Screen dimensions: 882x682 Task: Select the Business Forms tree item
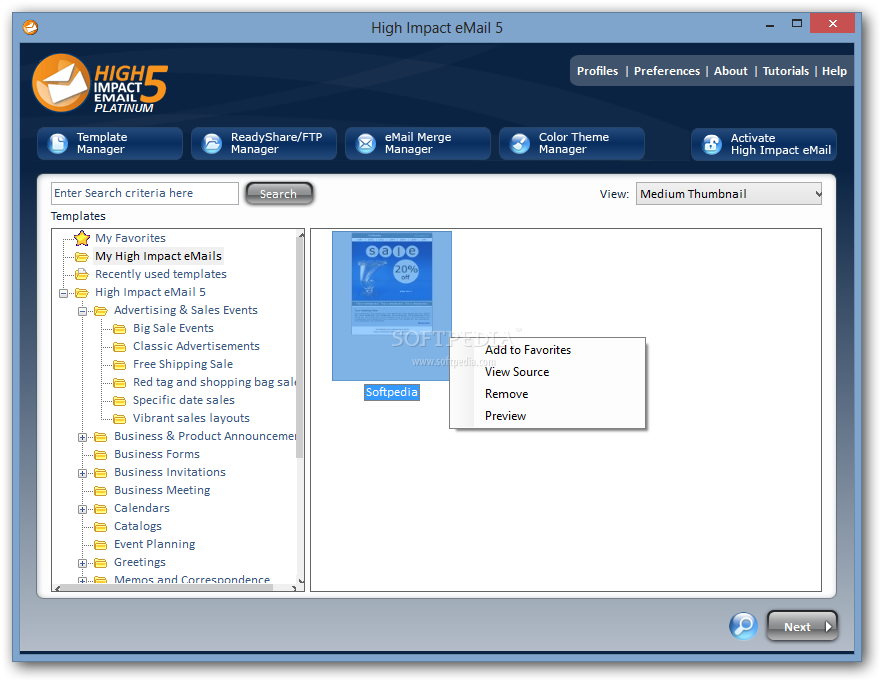tap(156, 454)
